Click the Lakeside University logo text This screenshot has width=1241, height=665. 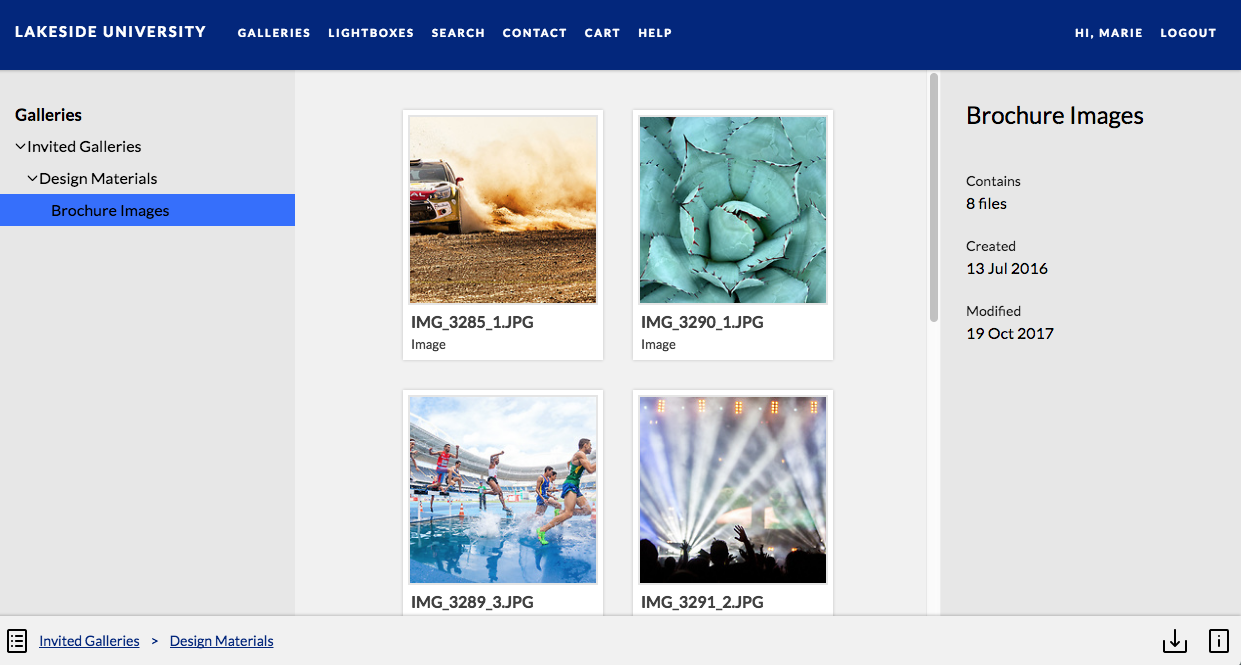[x=110, y=32]
